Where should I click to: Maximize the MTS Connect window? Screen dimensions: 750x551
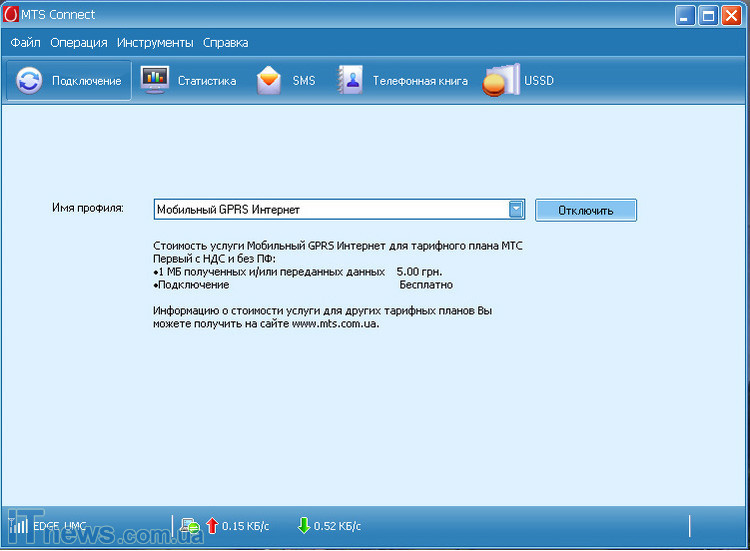click(x=708, y=16)
